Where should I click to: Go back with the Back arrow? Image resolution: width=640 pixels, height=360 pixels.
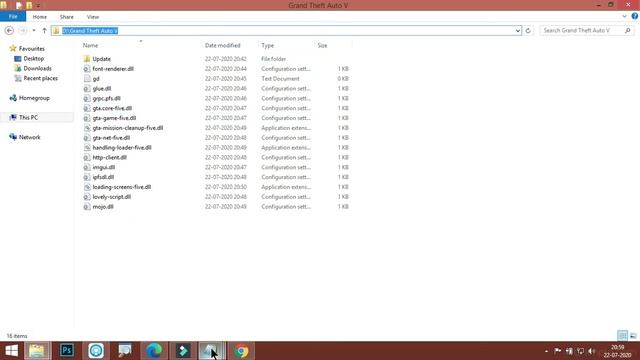point(9,31)
